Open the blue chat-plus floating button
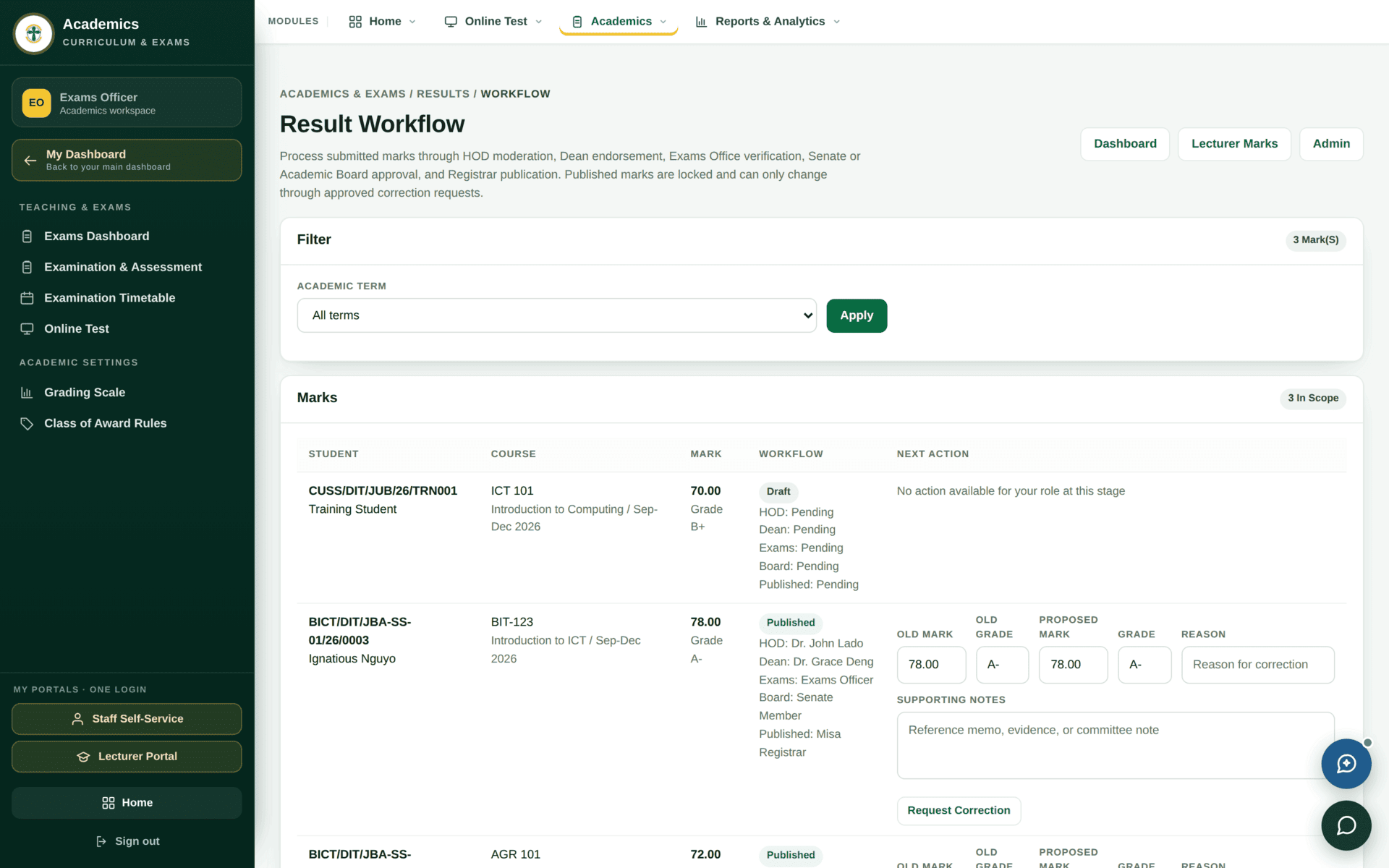1389x868 pixels. tap(1346, 764)
